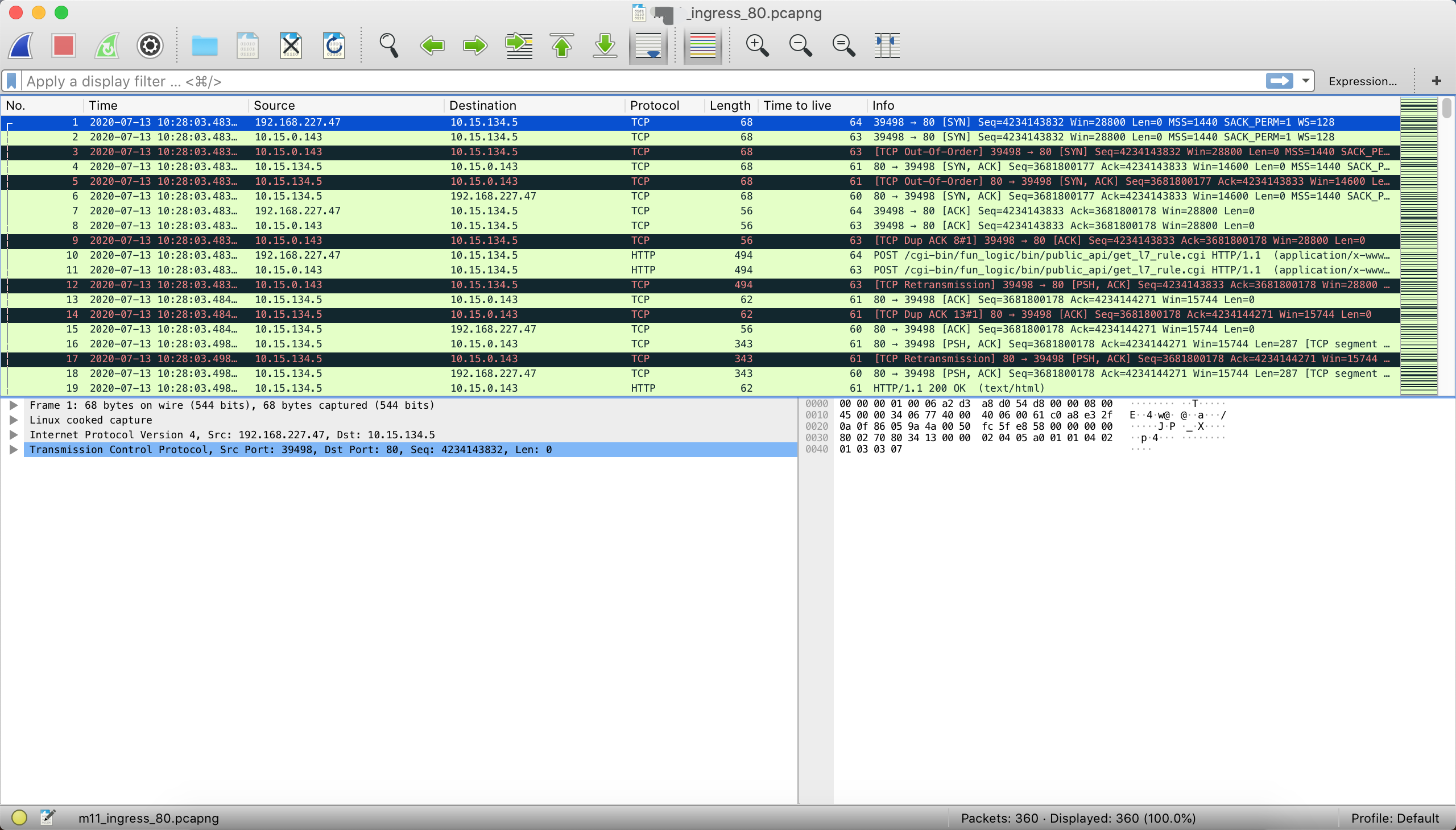Toggle packet list colorization
1456x830 pixels.
point(702,45)
